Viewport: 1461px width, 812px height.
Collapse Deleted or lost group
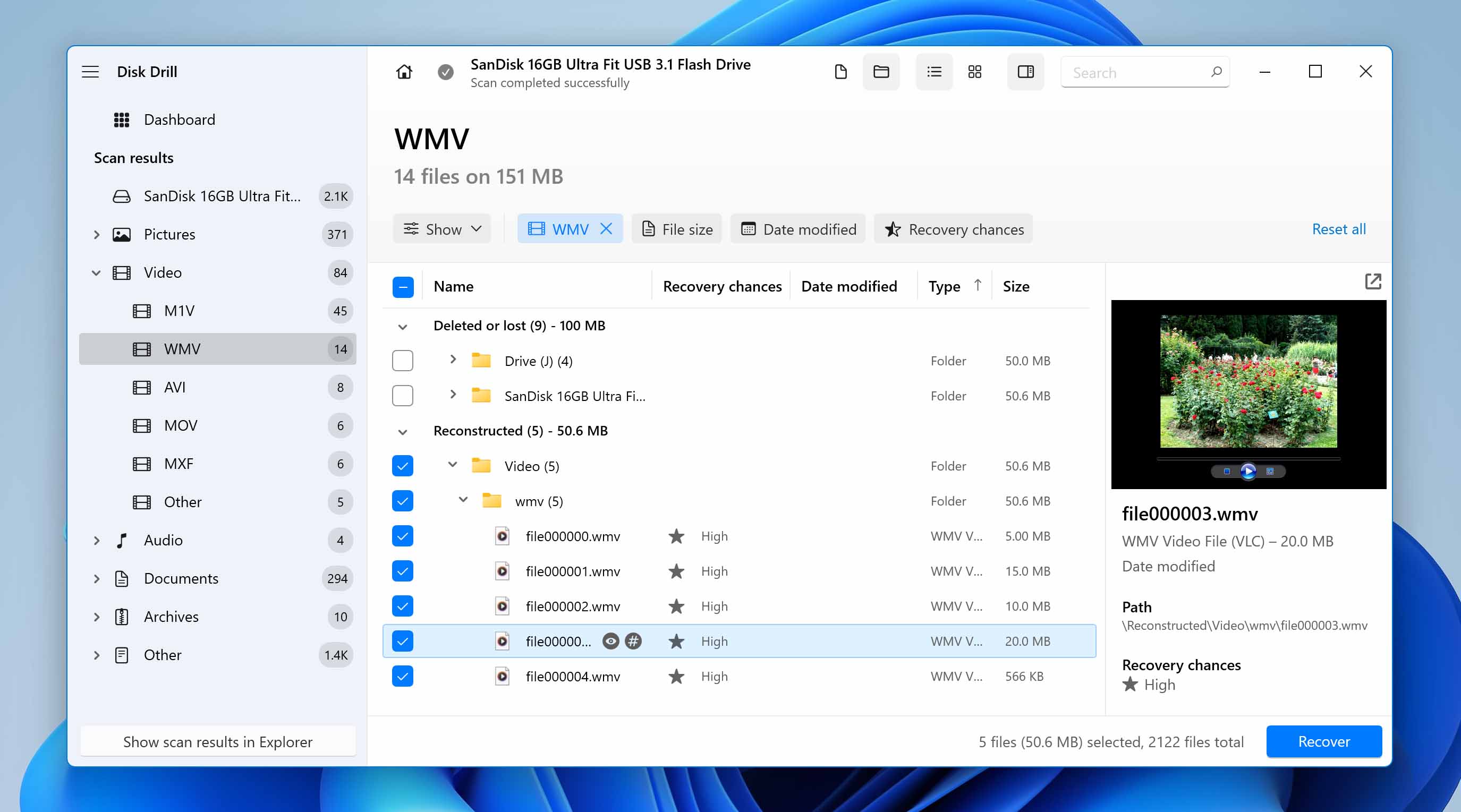tap(403, 327)
